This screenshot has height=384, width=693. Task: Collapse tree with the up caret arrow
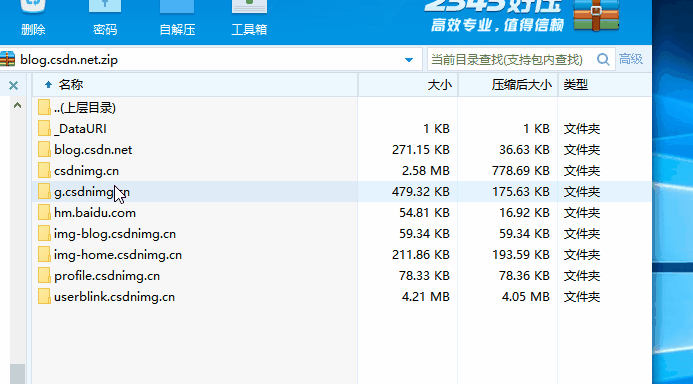[17, 105]
